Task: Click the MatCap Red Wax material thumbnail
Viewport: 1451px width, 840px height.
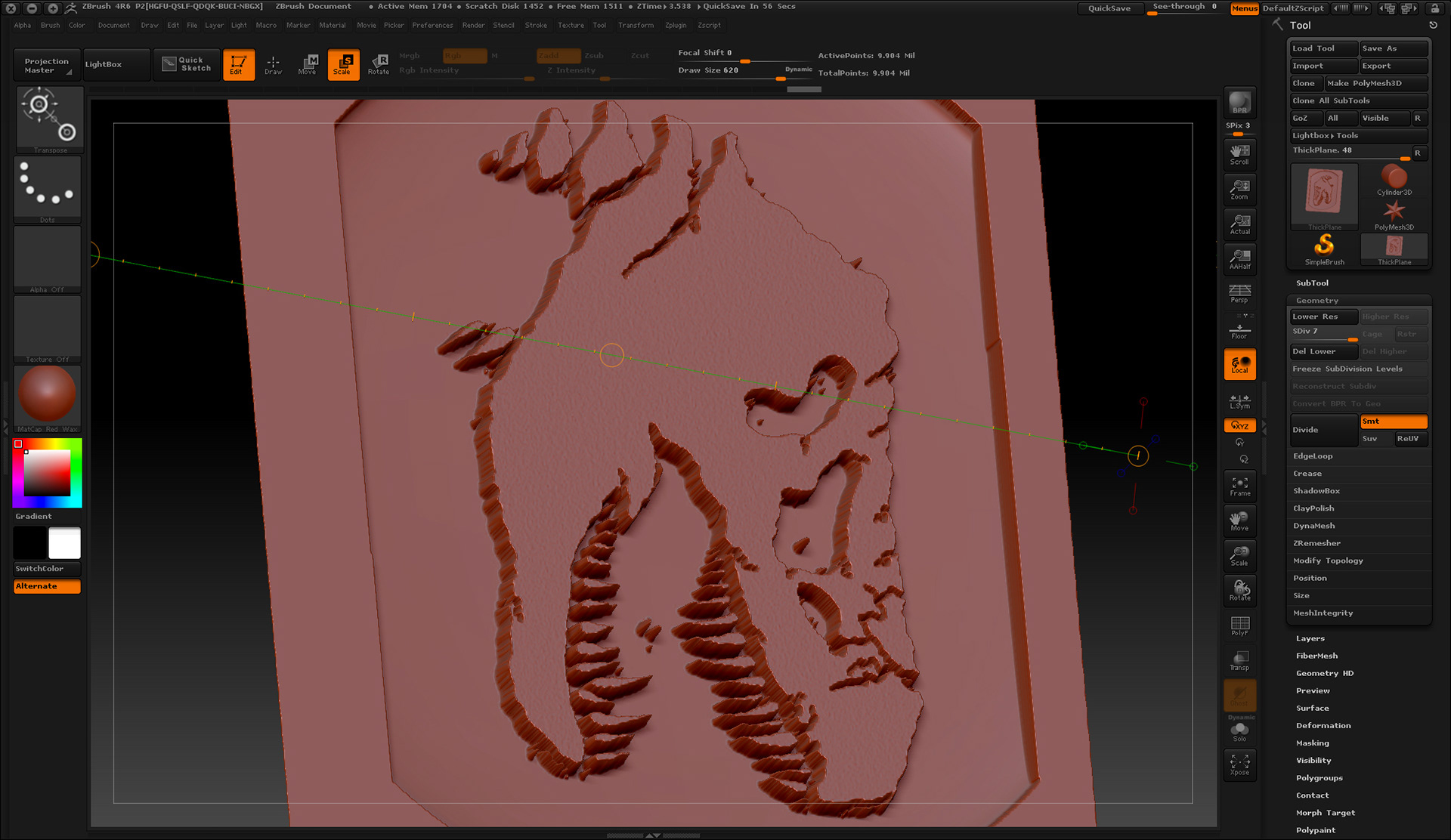Action: click(x=47, y=395)
